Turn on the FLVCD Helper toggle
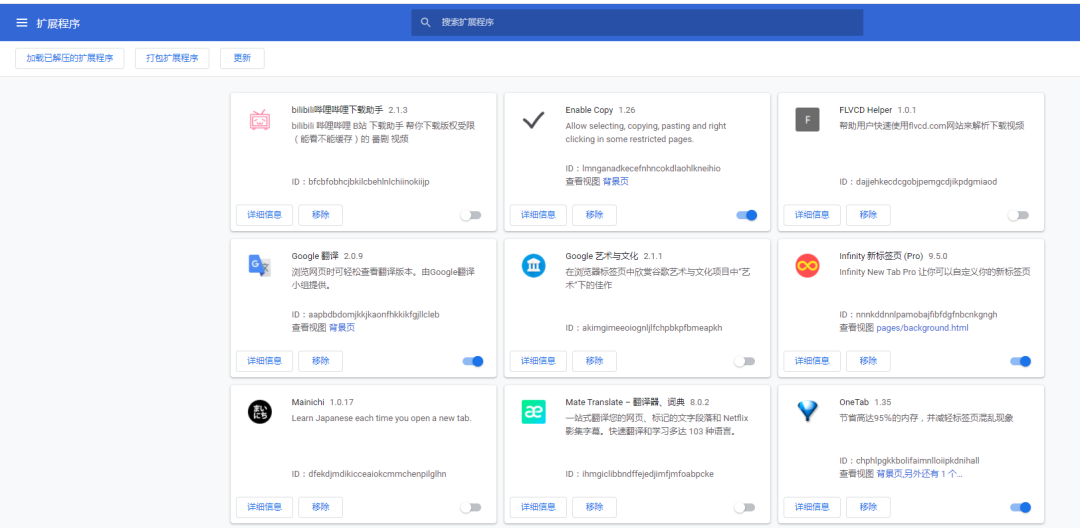 [1019, 215]
